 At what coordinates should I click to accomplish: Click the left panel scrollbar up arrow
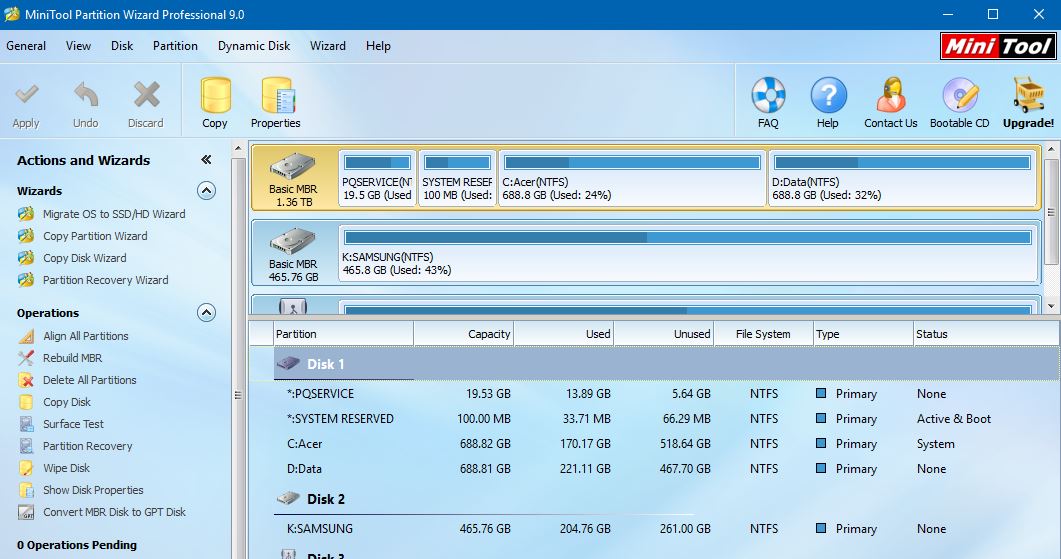pos(238,148)
